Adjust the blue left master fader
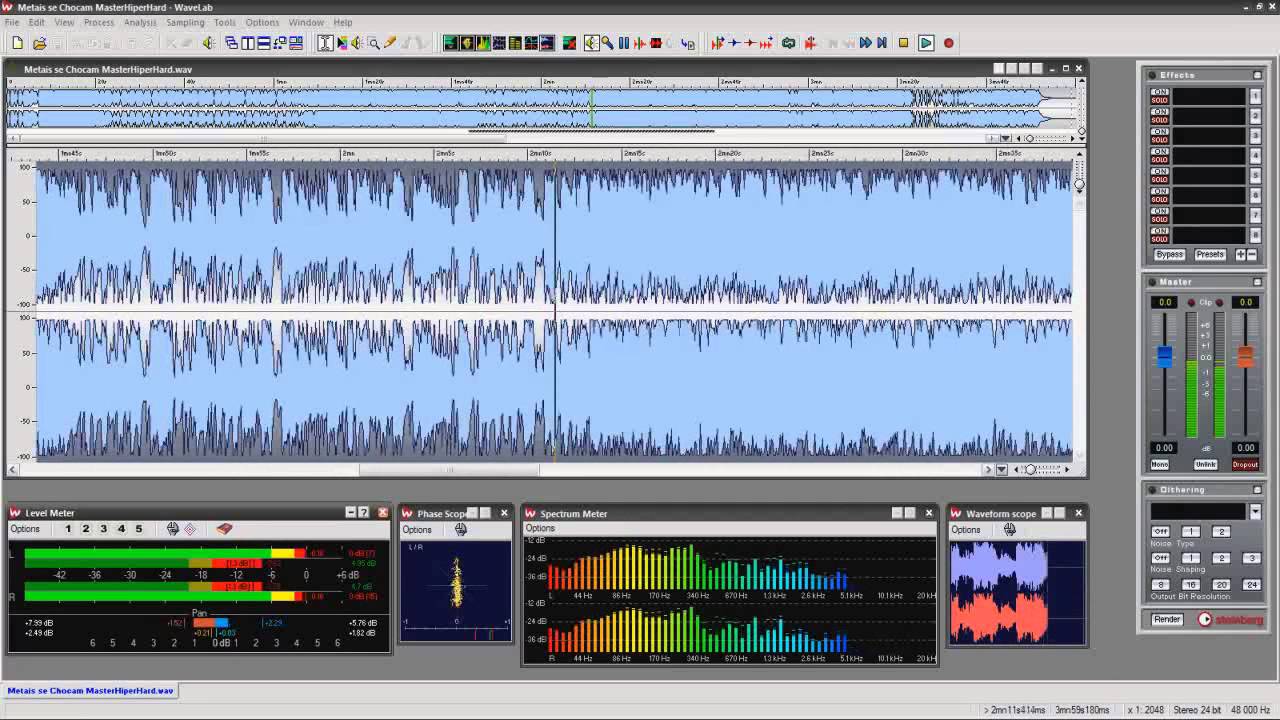This screenshot has width=1280, height=720. pyautogui.click(x=1164, y=357)
